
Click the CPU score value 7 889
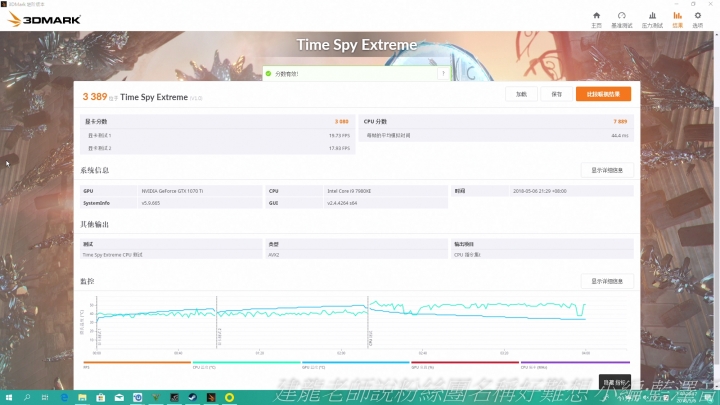tap(620, 122)
